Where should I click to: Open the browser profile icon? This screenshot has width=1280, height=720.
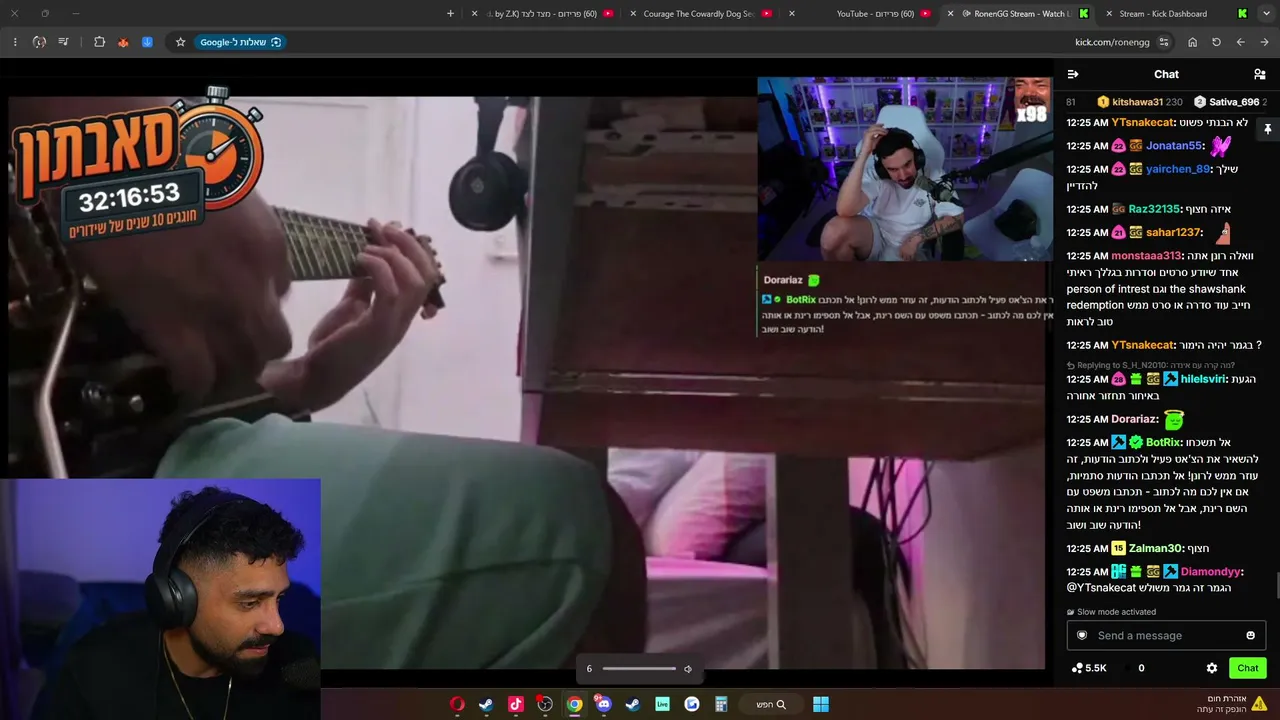pyautogui.click(x=39, y=42)
